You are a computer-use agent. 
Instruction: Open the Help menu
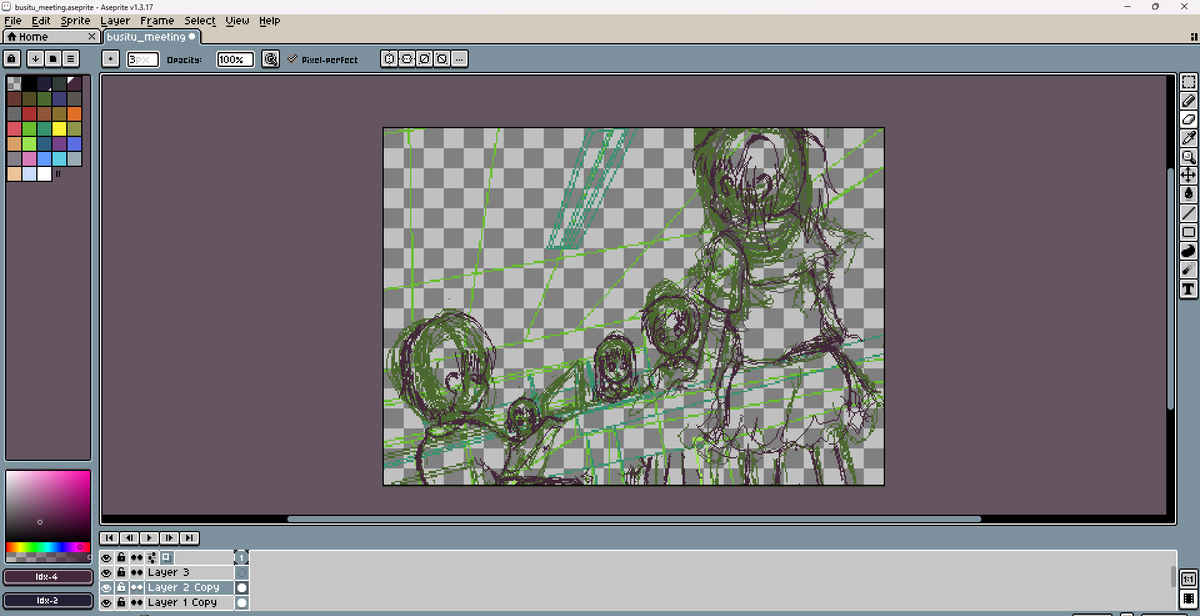tap(270, 20)
